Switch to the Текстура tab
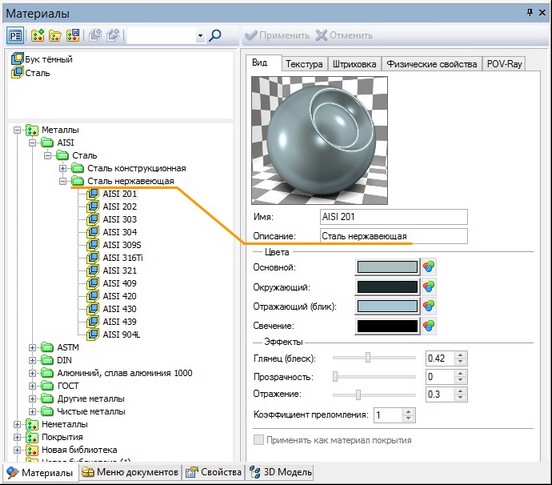 304,64
